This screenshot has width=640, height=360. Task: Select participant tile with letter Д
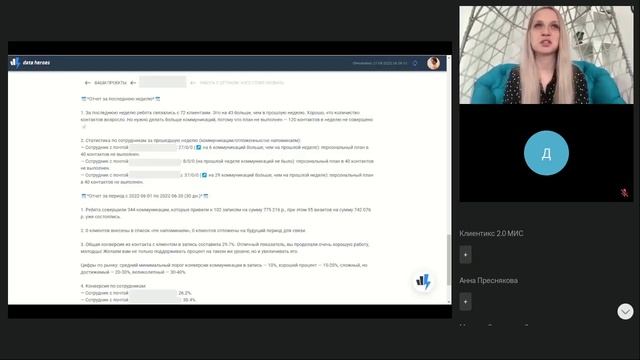coord(546,153)
